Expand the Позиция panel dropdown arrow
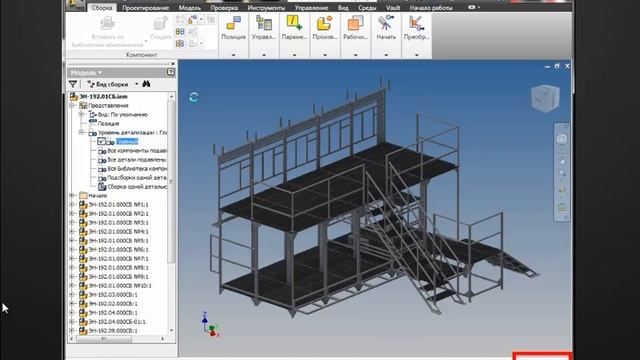640x360 pixels. tap(233, 55)
